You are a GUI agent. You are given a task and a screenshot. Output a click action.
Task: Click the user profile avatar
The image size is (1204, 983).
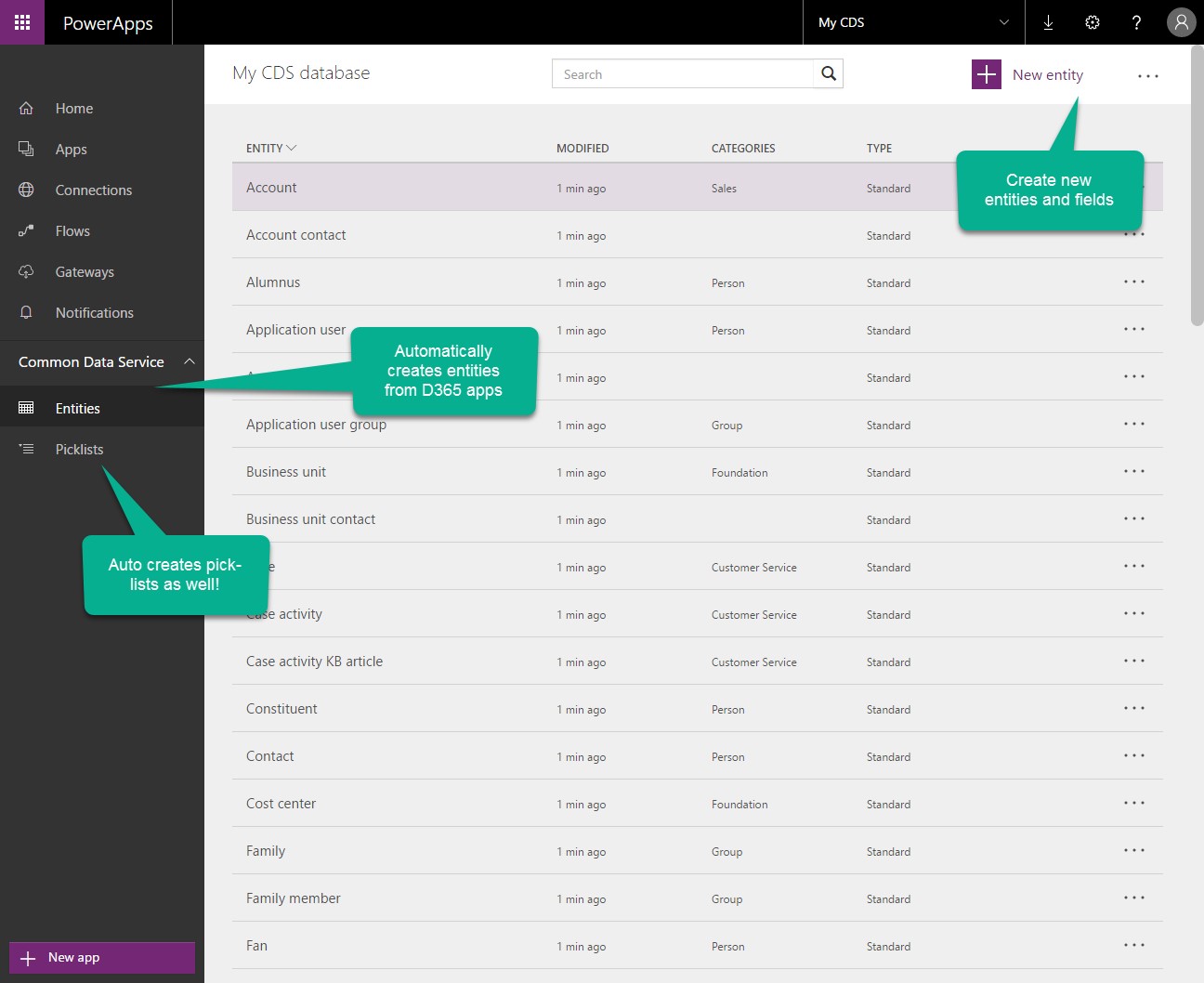1181,22
